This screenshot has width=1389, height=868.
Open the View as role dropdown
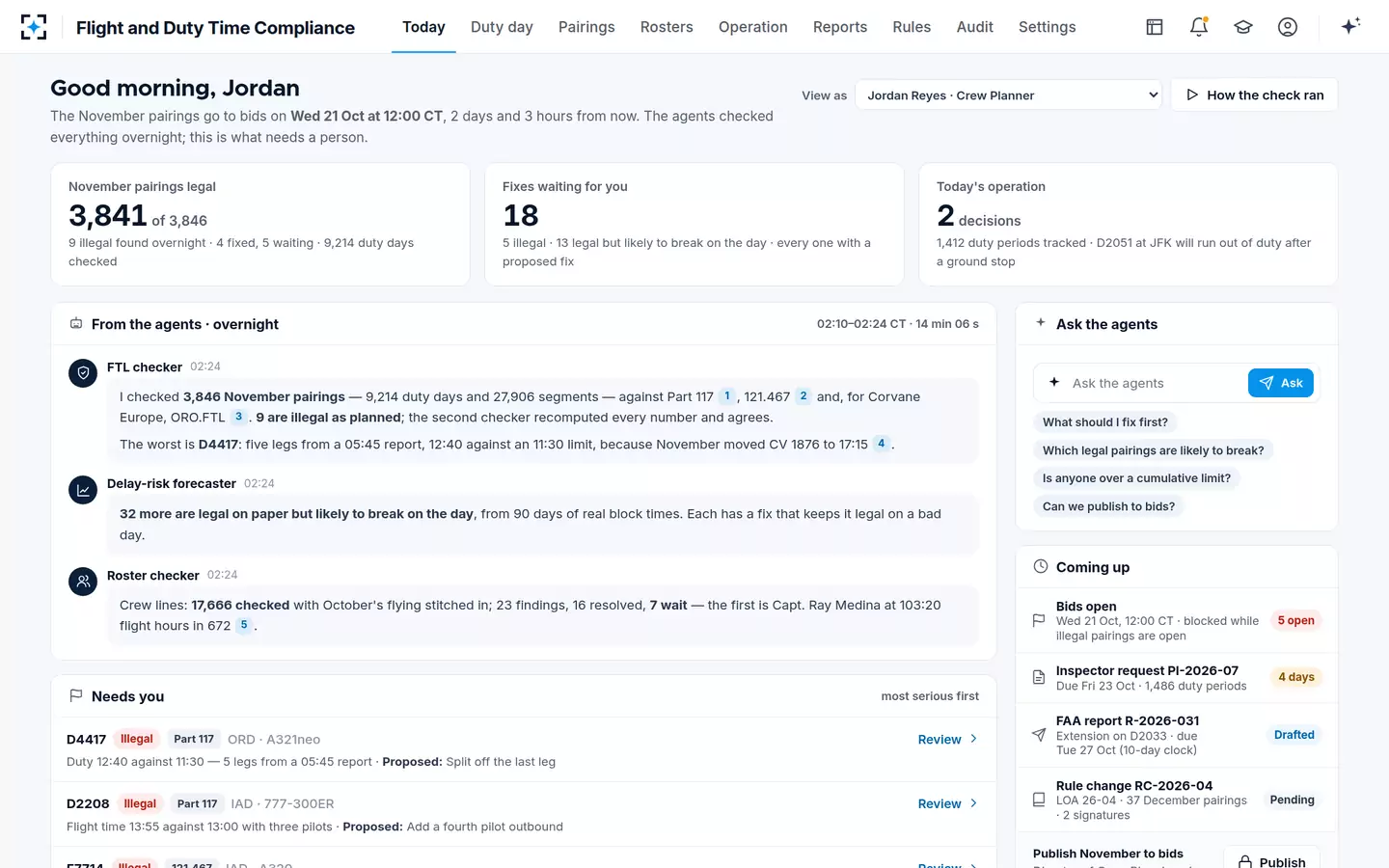tap(1009, 95)
